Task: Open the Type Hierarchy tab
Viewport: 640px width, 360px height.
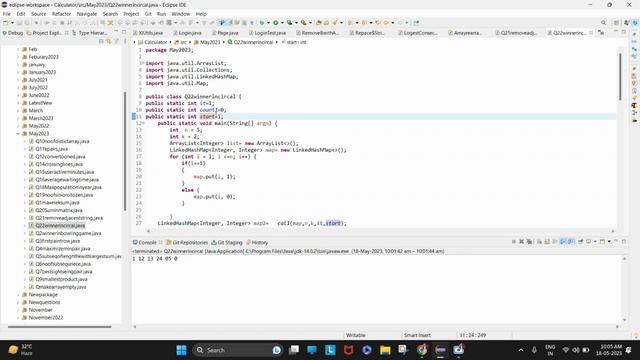Action: [x=89, y=33]
